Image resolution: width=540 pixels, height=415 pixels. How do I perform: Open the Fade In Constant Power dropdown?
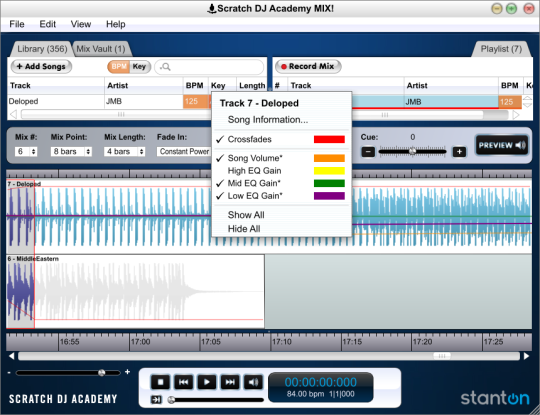pos(184,152)
